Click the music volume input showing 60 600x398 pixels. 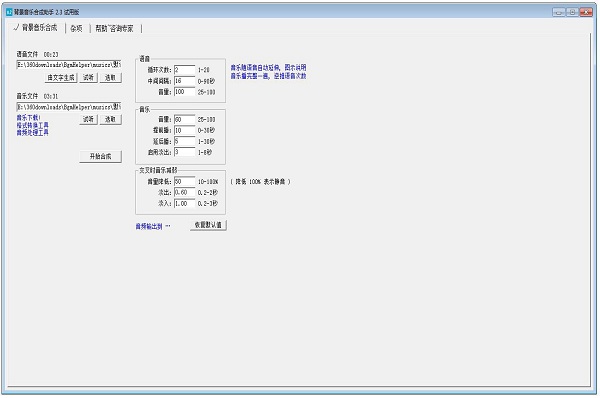click(184, 119)
